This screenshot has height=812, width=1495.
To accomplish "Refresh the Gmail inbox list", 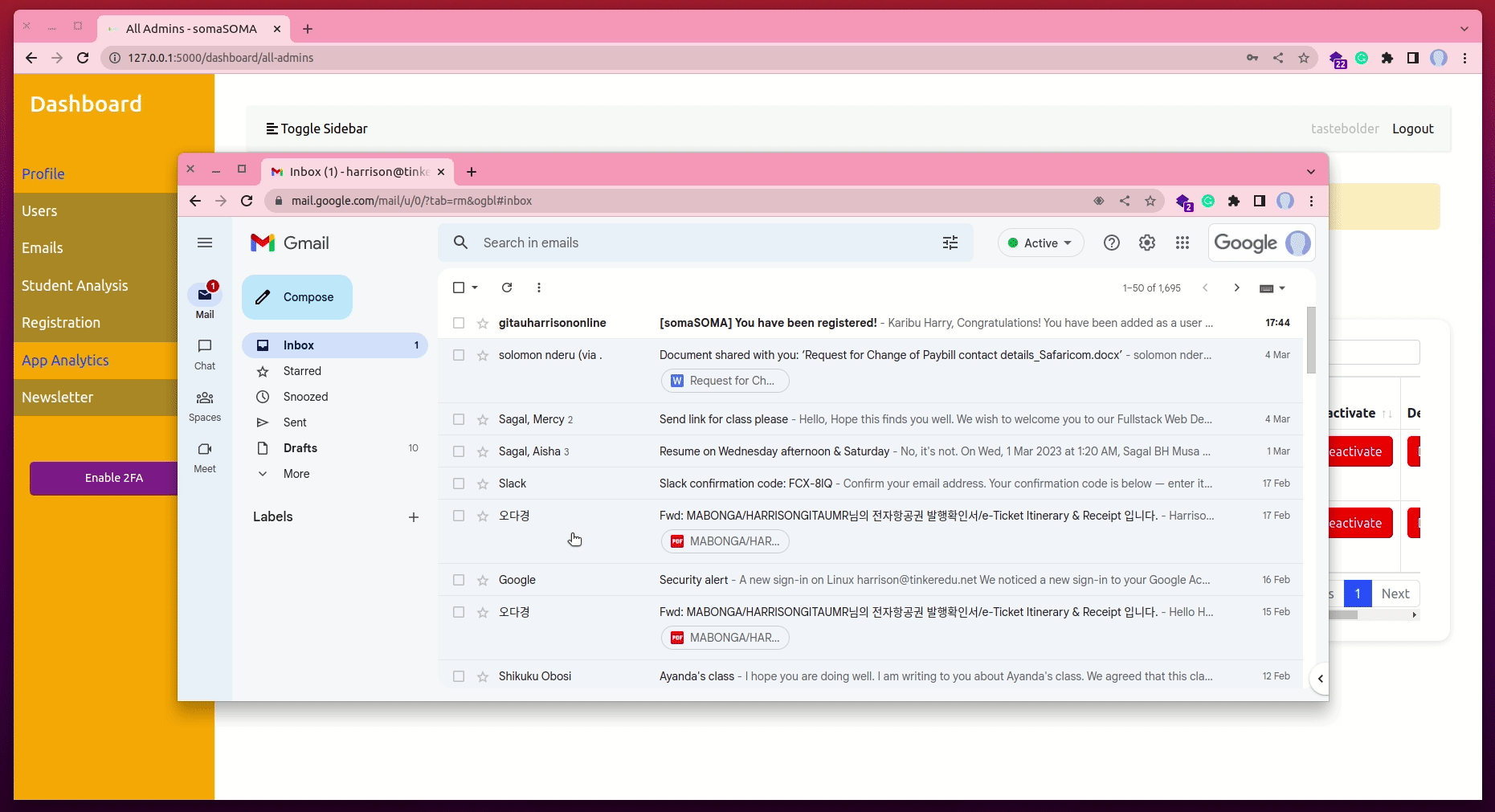I will [x=507, y=288].
